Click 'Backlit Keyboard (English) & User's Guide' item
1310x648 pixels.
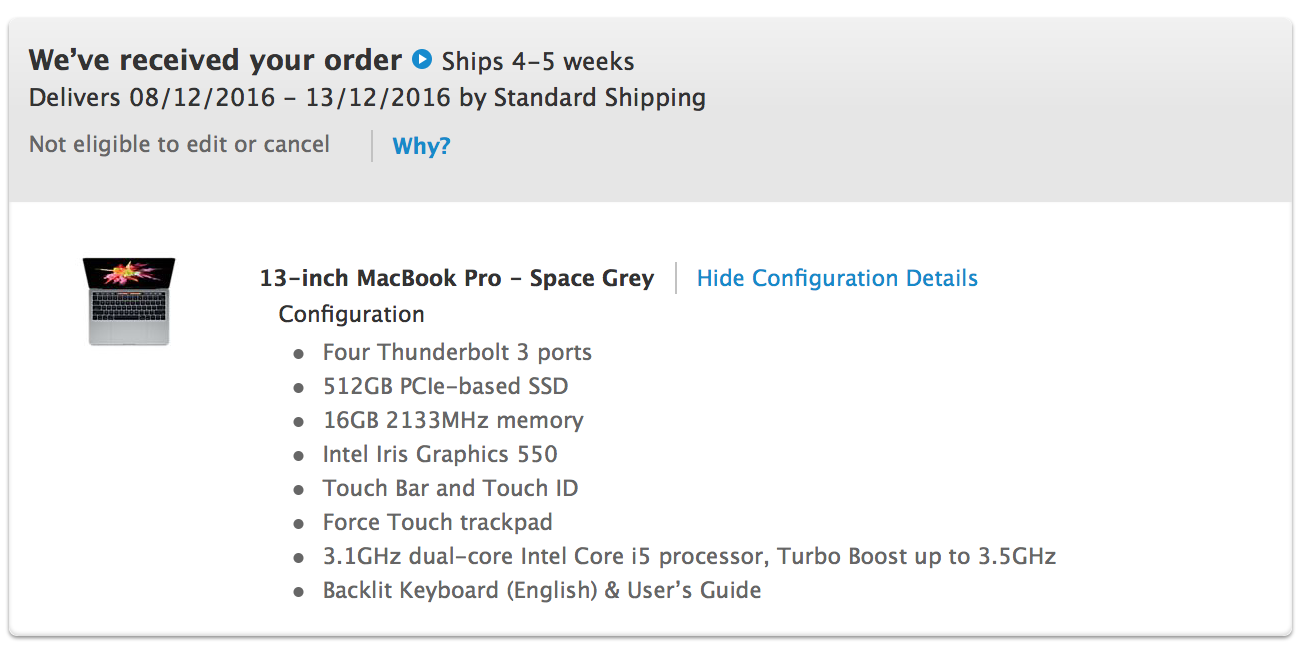pos(542,590)
